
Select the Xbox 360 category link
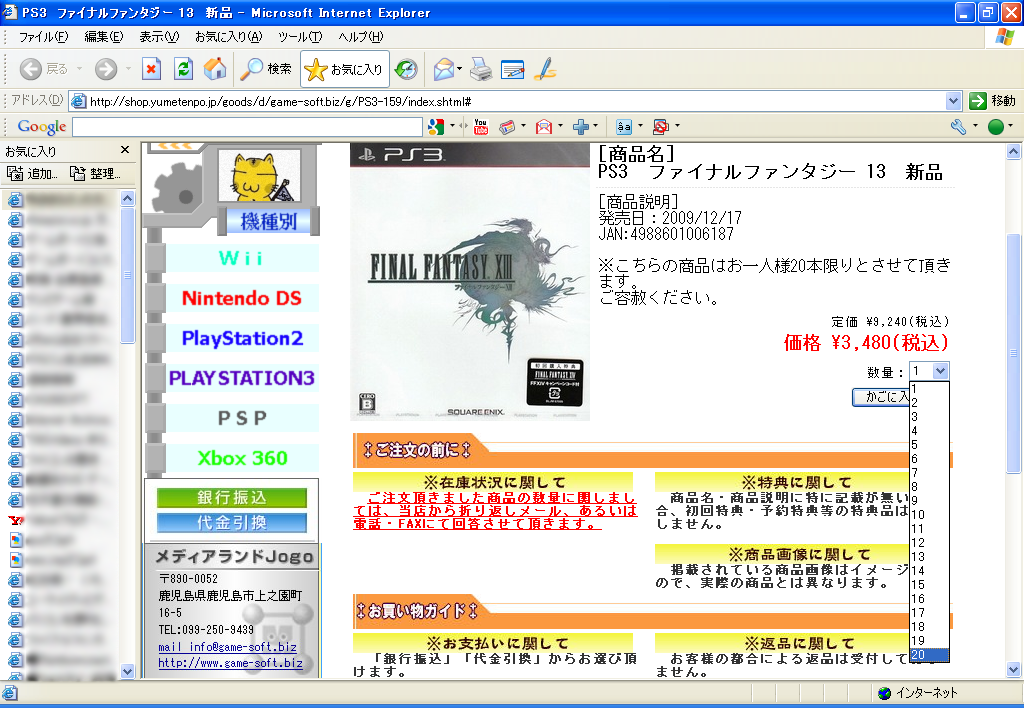(242, 459)
